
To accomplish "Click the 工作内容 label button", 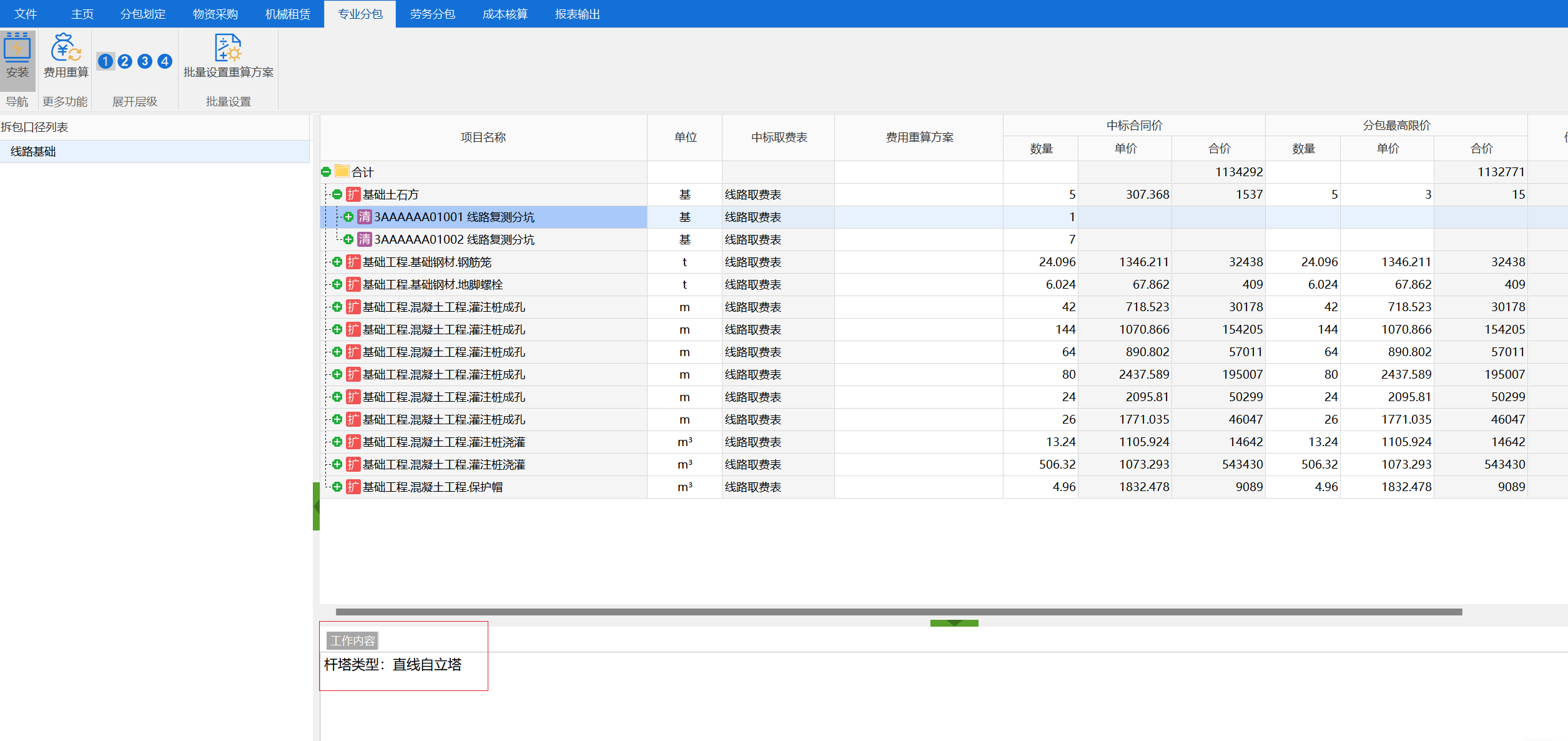I will click(x=353, y=640).
